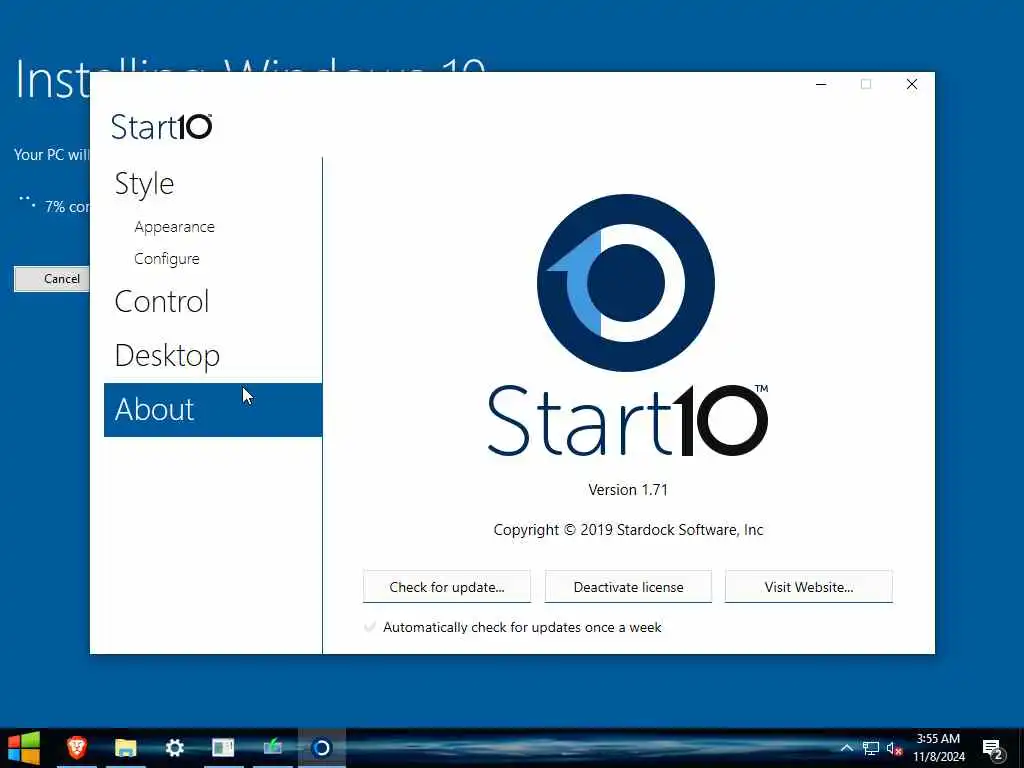This screenshot has width=1024, height=768.
Task: Select Appearance under Style
Action: click(174, 227)
